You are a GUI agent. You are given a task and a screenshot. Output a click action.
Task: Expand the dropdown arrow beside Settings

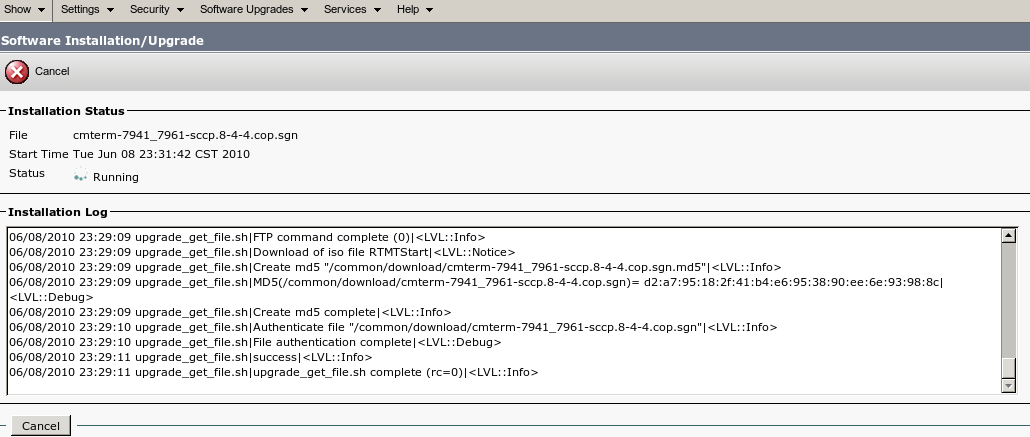click(110, 11)
